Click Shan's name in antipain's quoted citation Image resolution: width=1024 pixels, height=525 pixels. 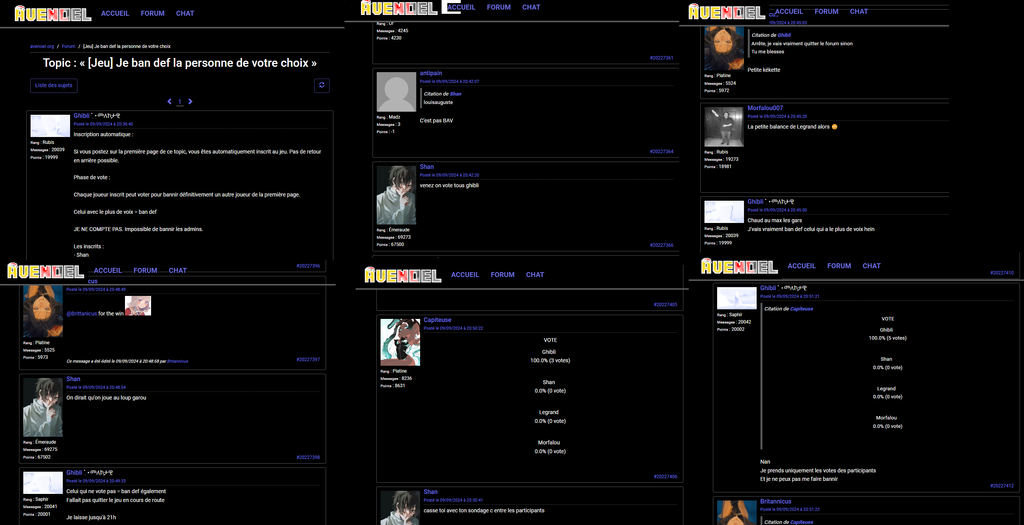[455, 93]
